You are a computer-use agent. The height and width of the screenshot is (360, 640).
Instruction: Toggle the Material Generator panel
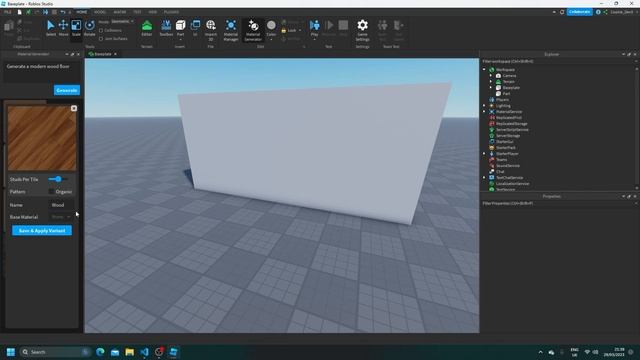[x=253, y=30]
